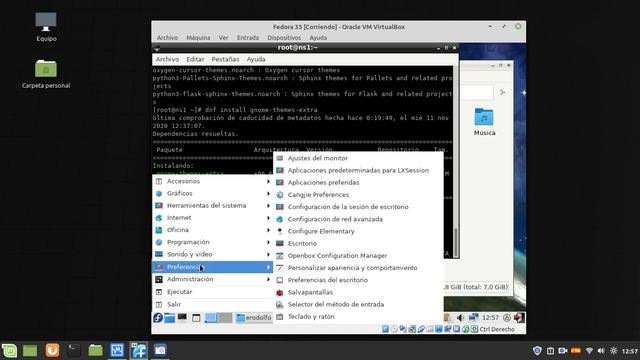This screenshot has width=640, height=360.
Task: Click Personalizar apariencia y comportamiento icon
Action: pos(280,268)
